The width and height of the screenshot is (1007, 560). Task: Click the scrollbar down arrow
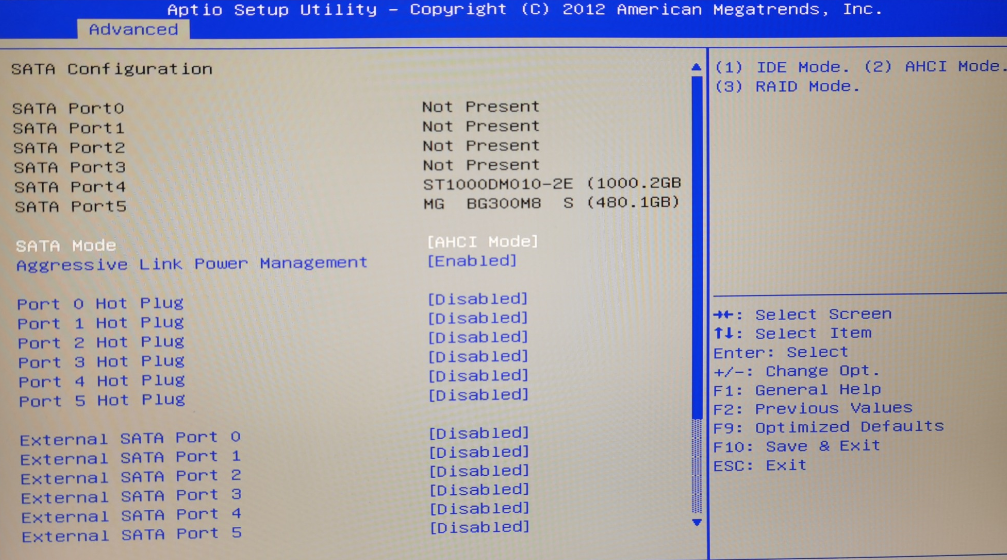coord(697,523)
